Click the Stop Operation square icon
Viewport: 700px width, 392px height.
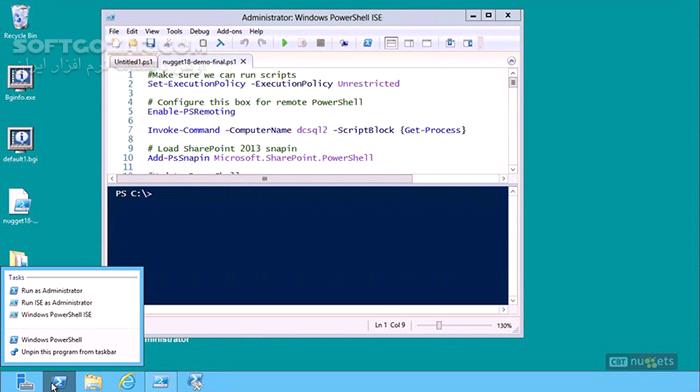[x=321, y=43]
